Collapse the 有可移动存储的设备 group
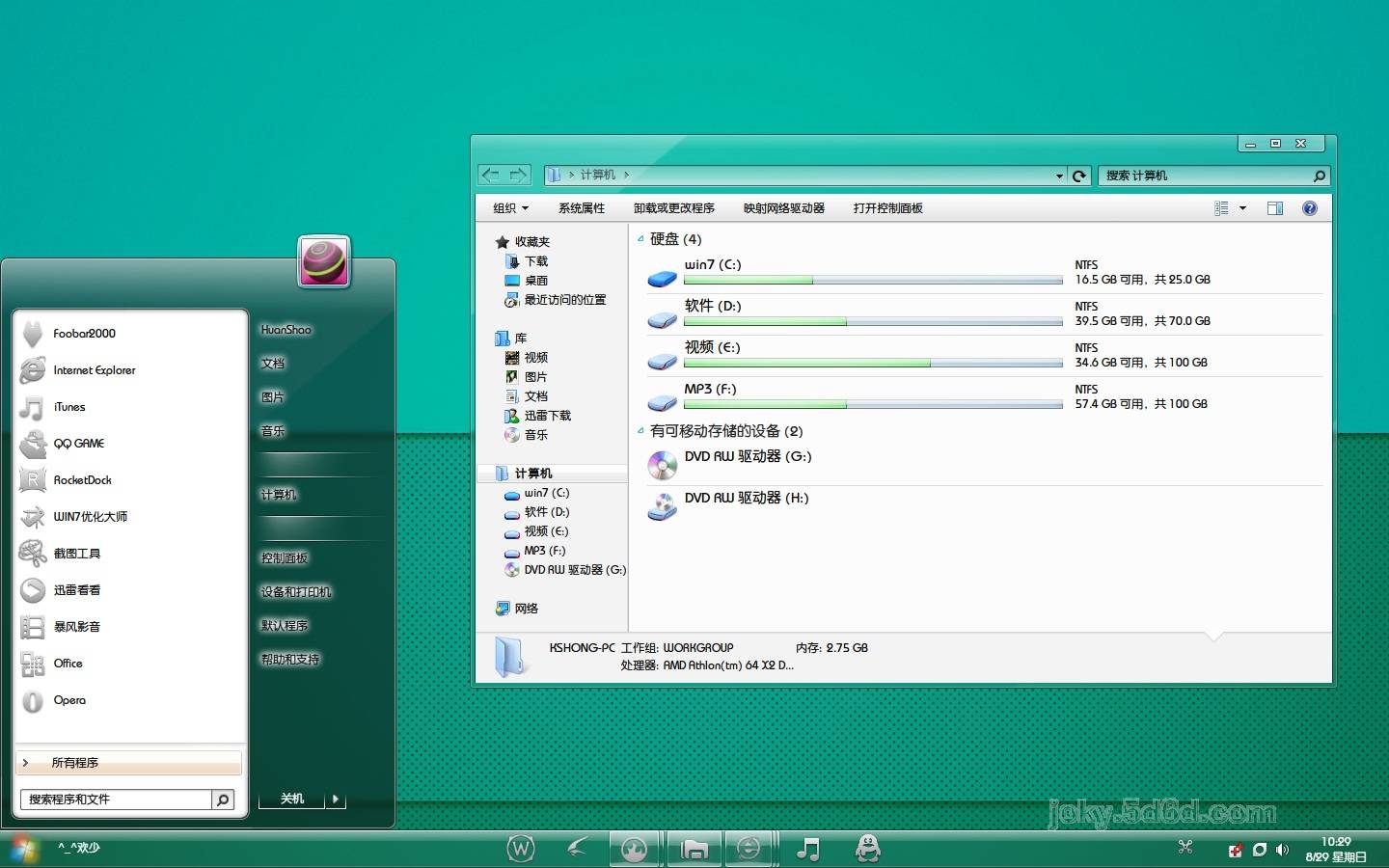This screenshot has height=868, width=1389. click(640, 431)
